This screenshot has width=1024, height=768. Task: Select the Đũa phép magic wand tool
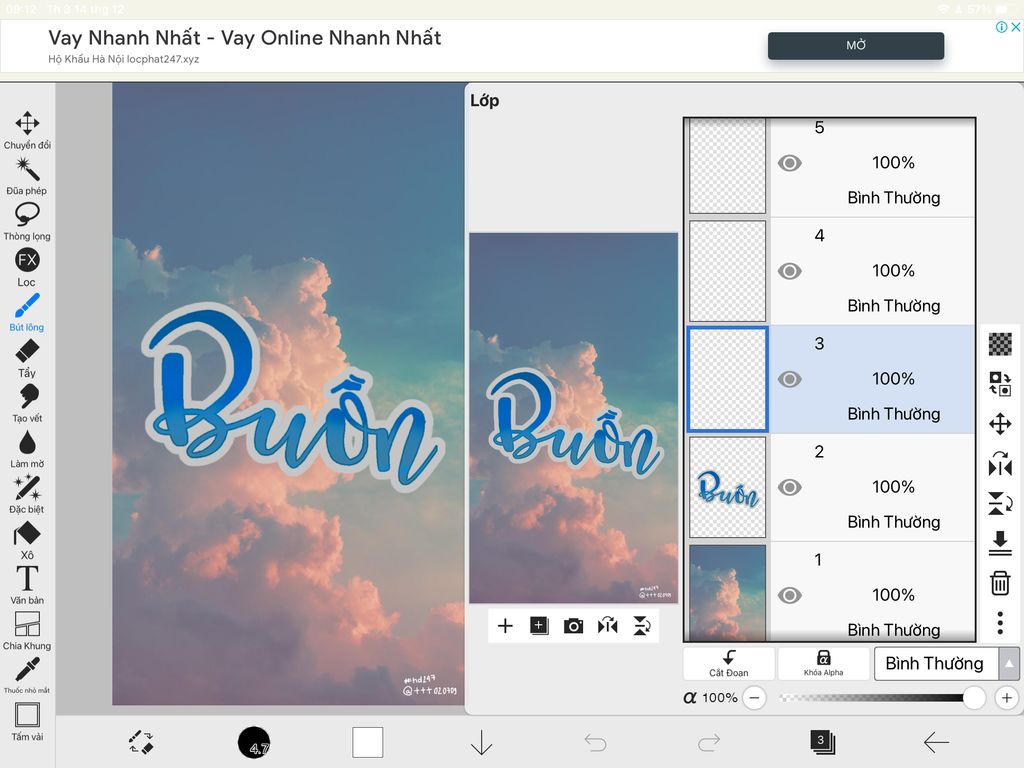click(x=27, y=176)
